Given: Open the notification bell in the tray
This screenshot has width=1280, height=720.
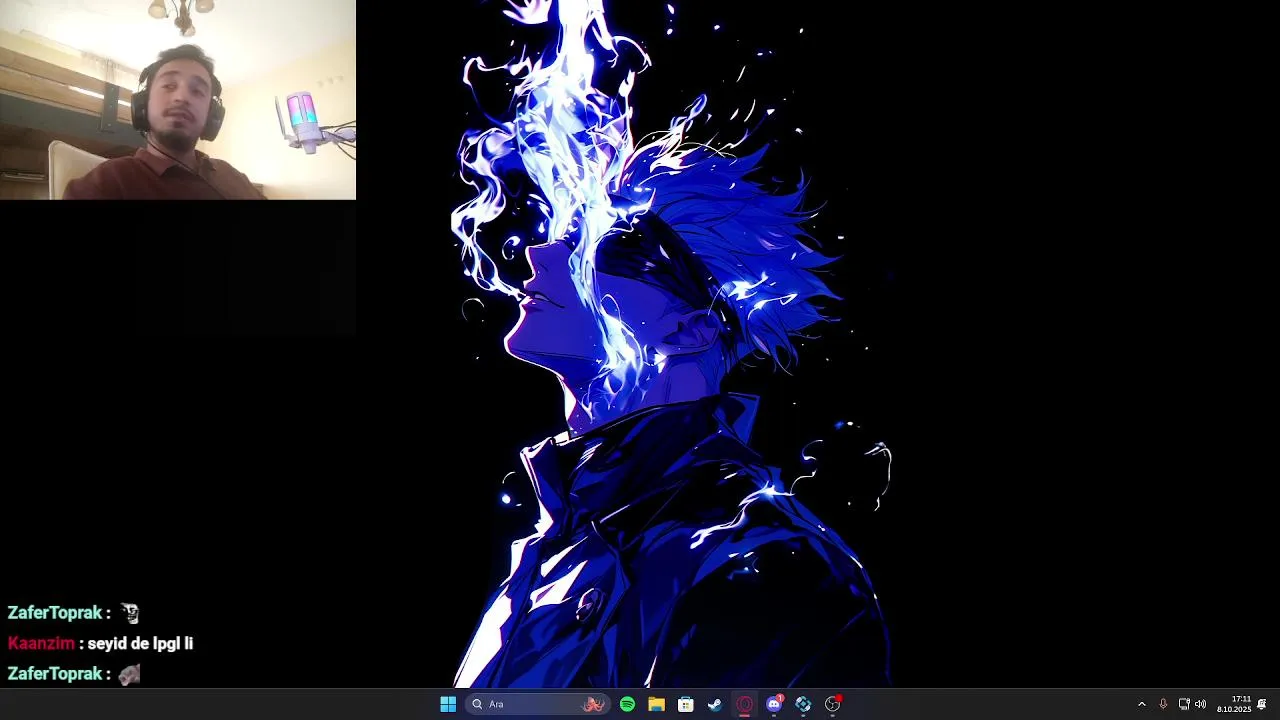Looking at the screenshot, I should (1262, 704).
